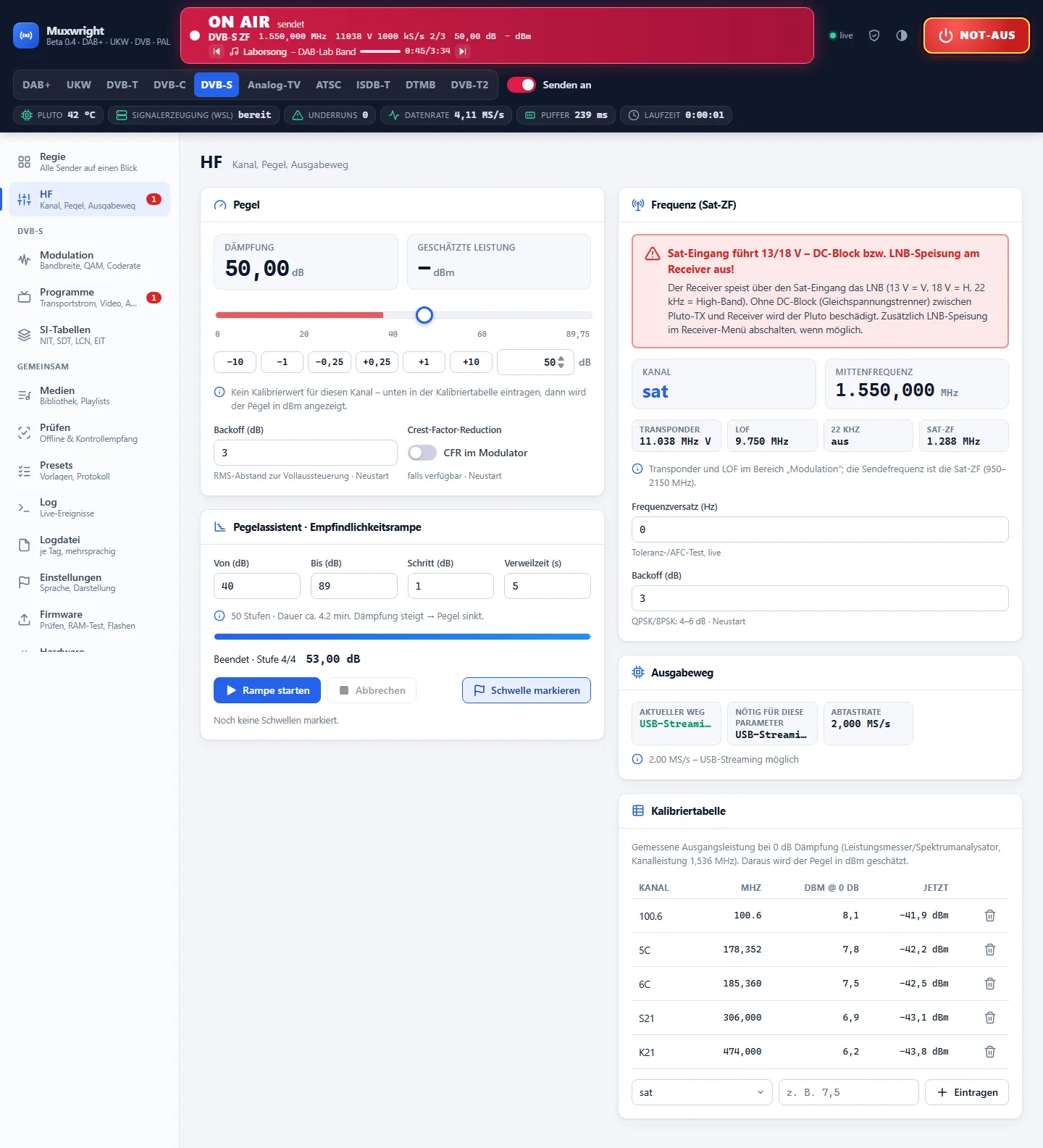Select the UKW standard tab
The image size is (1043, 1148).
coord(79,85)
